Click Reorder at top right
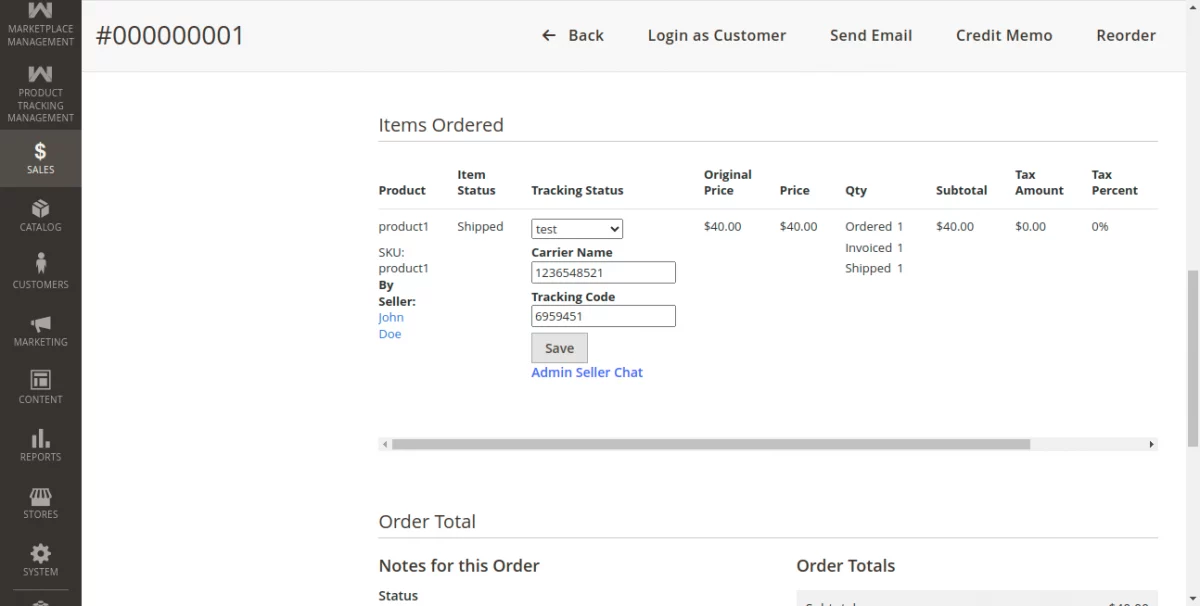The height and width of the screenshot is (606, 1200). (x=1126, y=35)
